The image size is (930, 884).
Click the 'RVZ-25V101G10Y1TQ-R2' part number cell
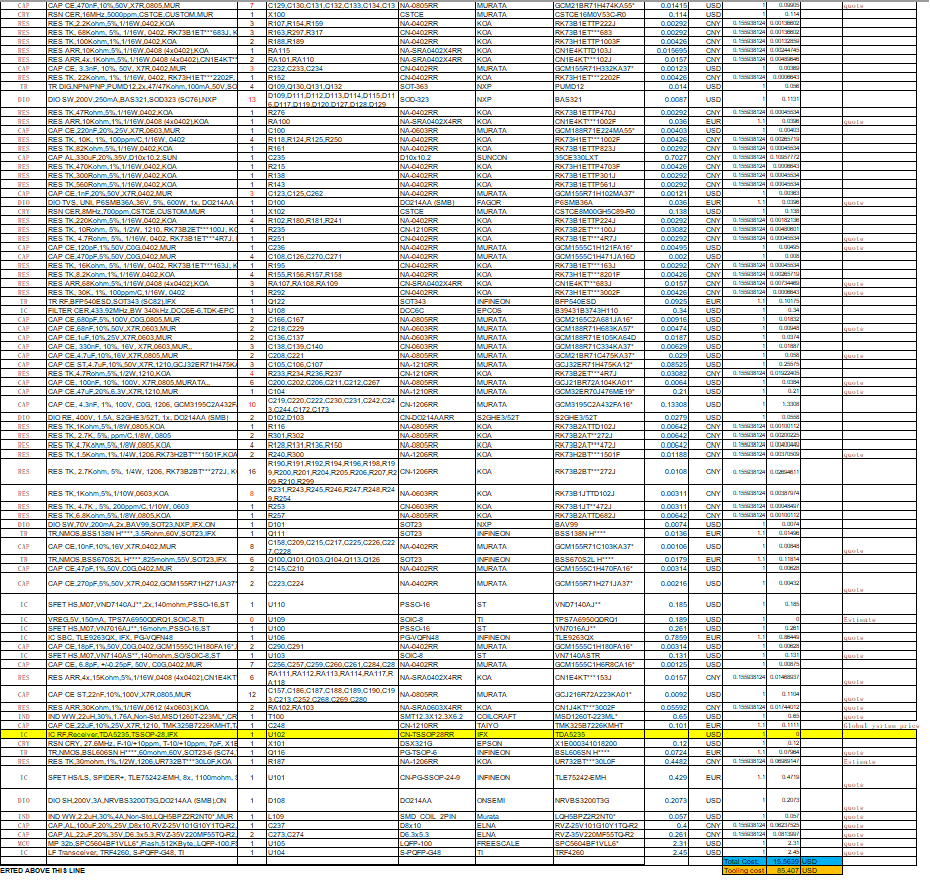[x=598, y=826]
